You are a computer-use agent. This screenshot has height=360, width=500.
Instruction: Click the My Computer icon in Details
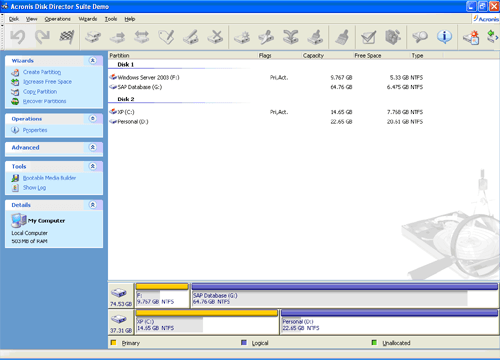tap(19, 220)
